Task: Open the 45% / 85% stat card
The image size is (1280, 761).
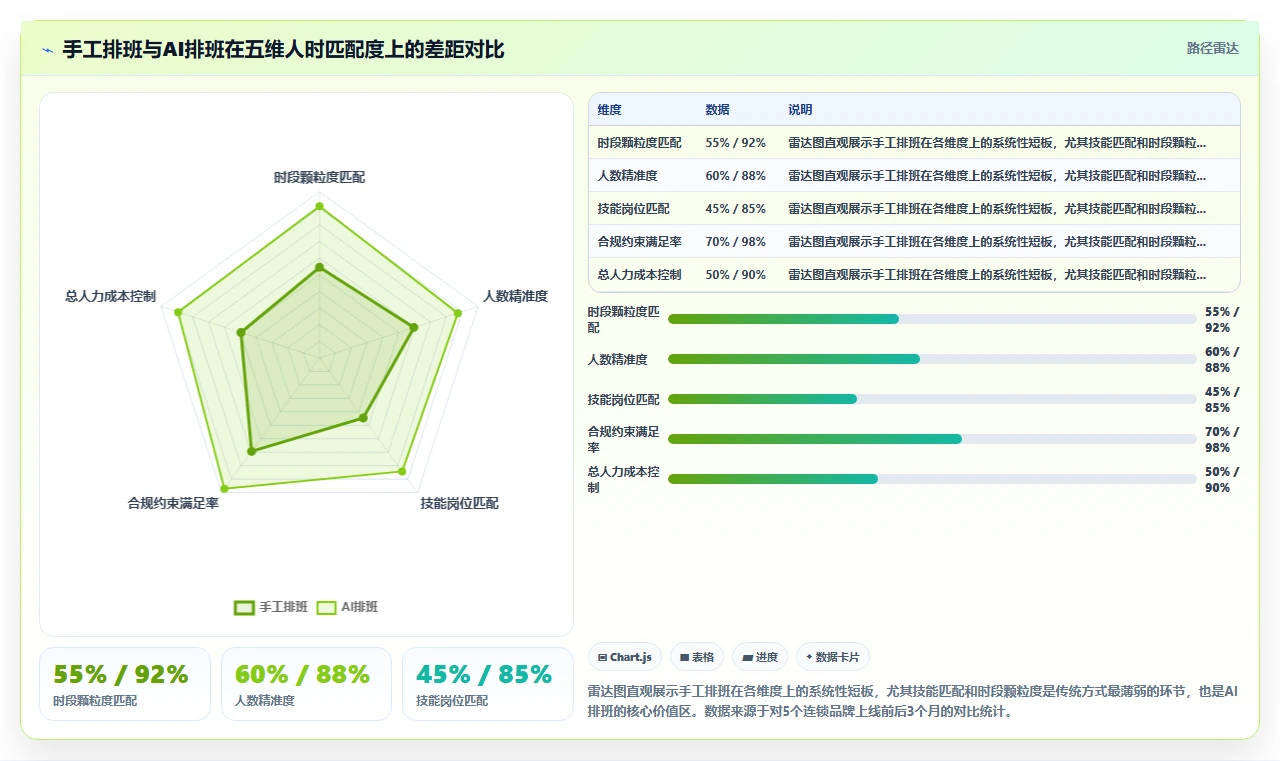Action: pos(488,684)
